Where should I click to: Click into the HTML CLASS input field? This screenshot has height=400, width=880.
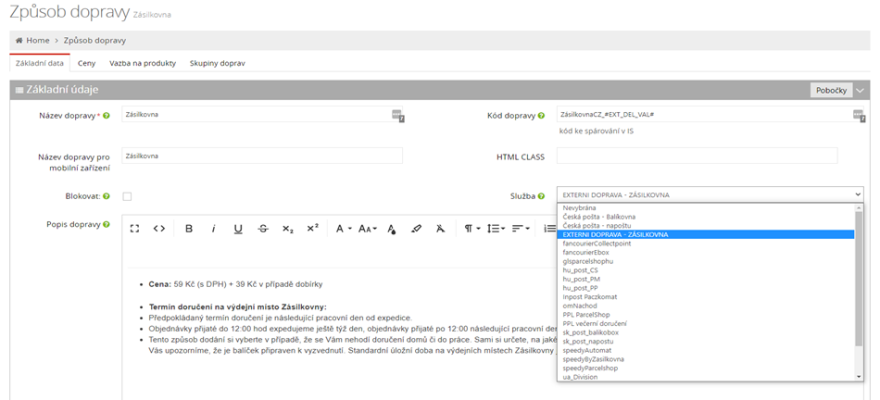(697, 155)
